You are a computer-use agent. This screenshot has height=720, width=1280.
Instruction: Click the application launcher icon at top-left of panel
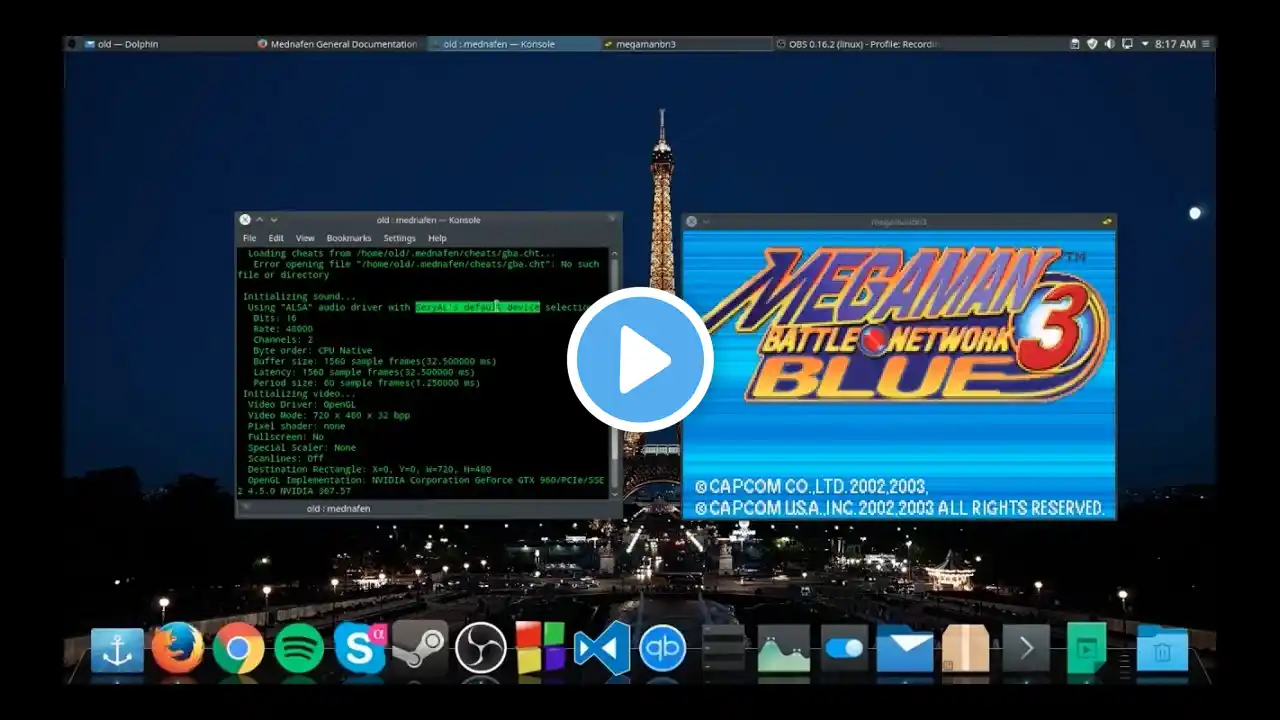click(x=71, y=44)
